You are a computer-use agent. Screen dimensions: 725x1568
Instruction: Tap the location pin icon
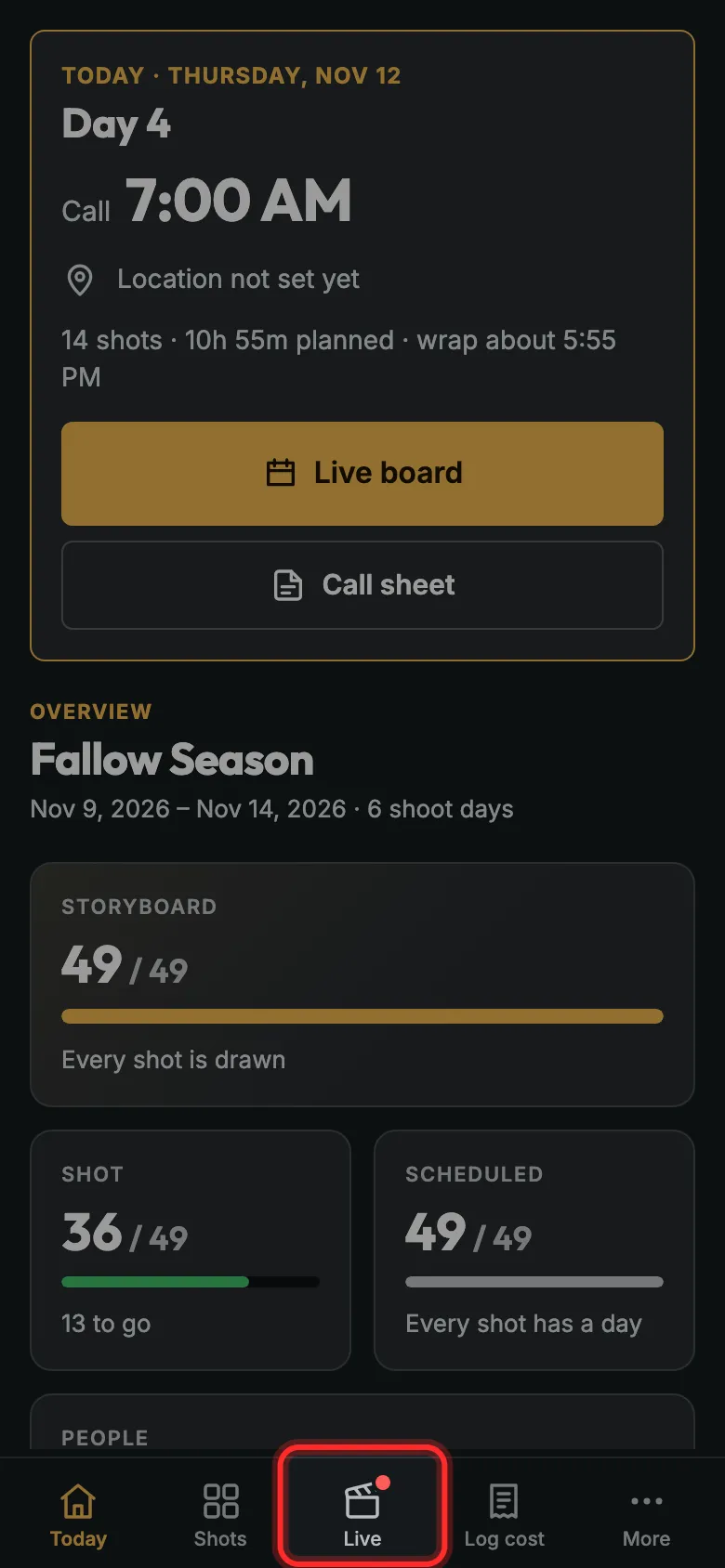[x=81, y=280]
